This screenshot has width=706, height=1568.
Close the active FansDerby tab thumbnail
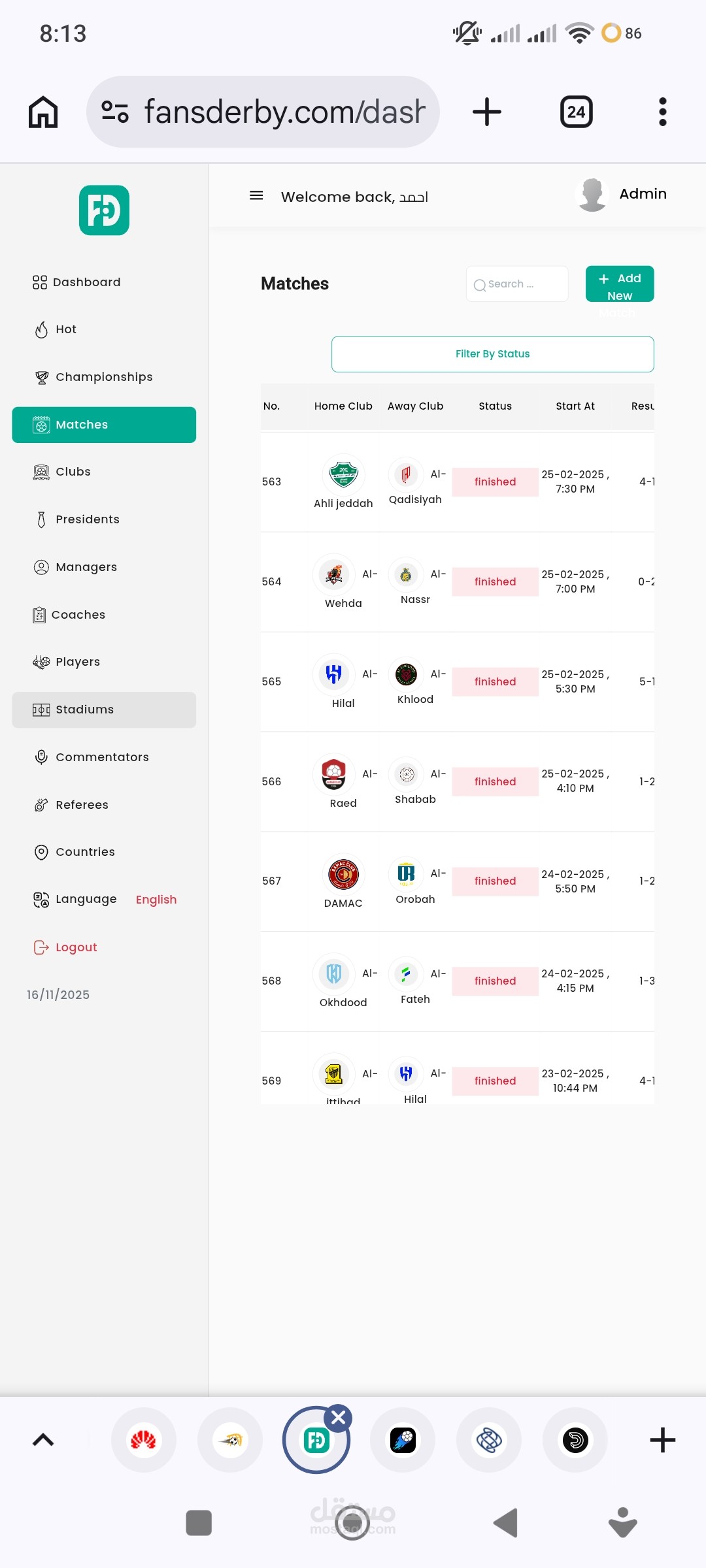pos(339,1417)
